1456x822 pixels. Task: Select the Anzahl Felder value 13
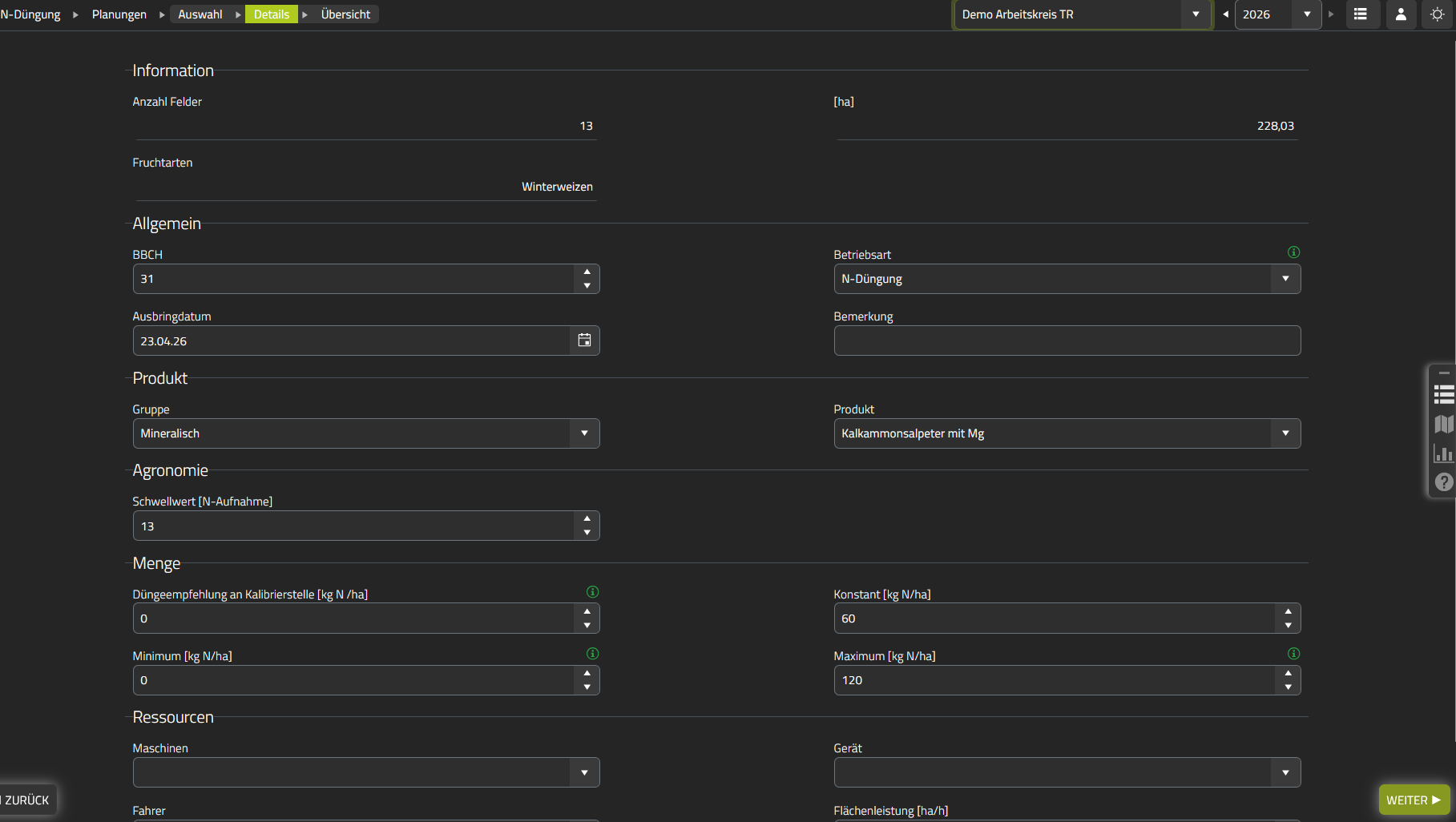point(587,126)
